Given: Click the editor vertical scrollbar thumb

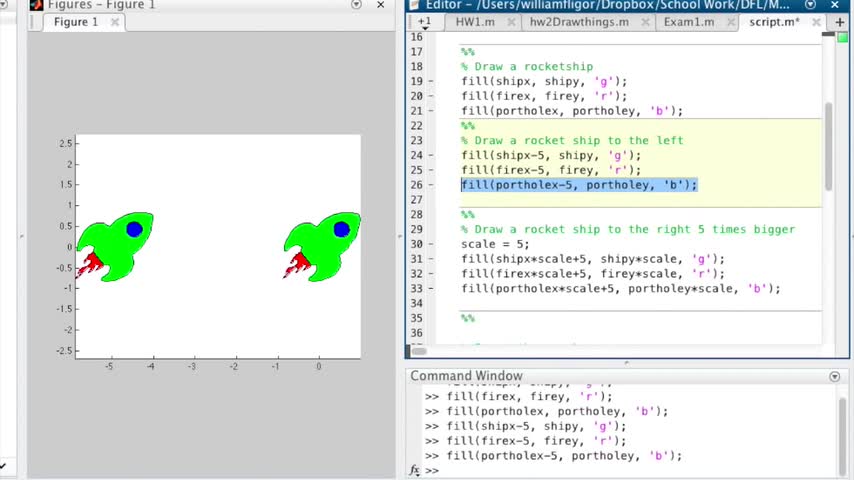Looking at the screenshot, I should click(x=828, y=146).
